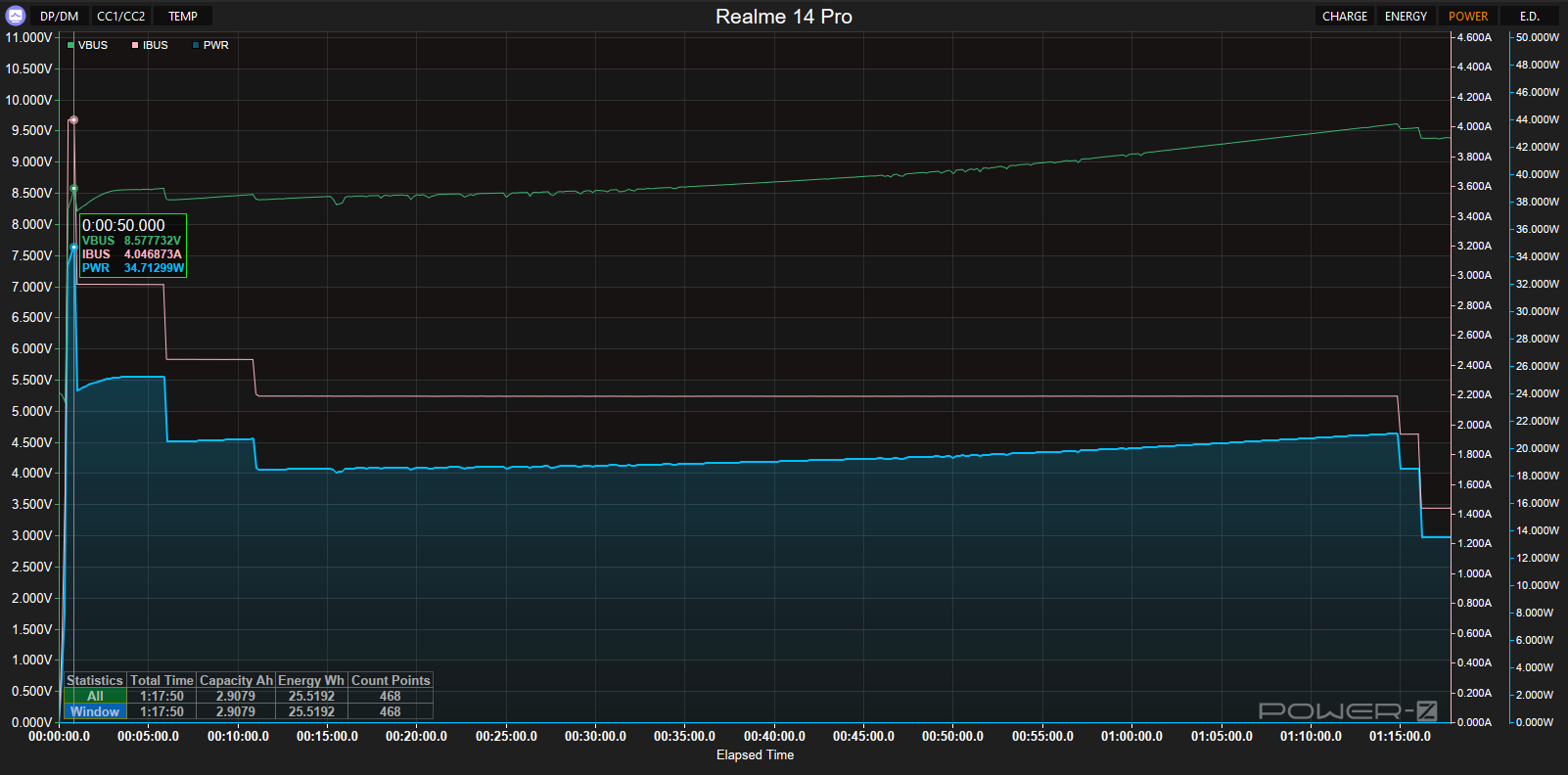Click the tooltip IBUS value 4.046873A

153,254
